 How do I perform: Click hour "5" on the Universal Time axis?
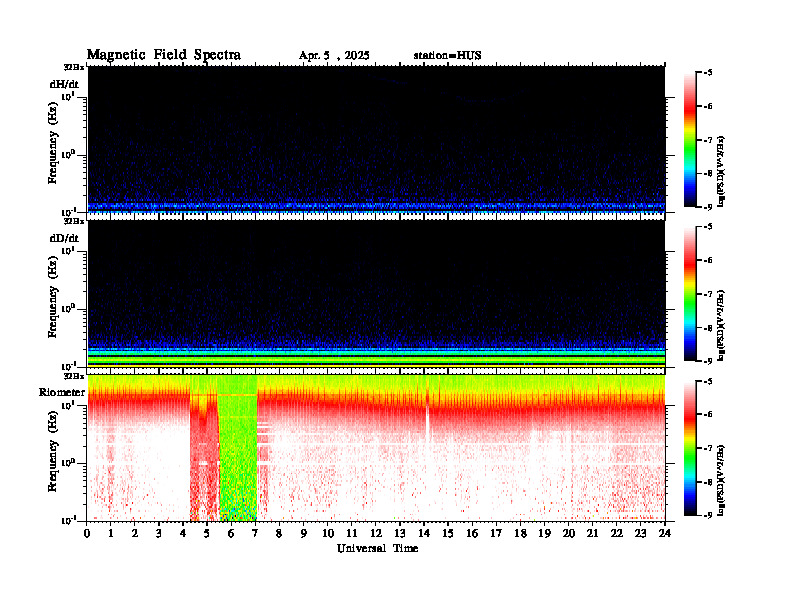[207, 533]
